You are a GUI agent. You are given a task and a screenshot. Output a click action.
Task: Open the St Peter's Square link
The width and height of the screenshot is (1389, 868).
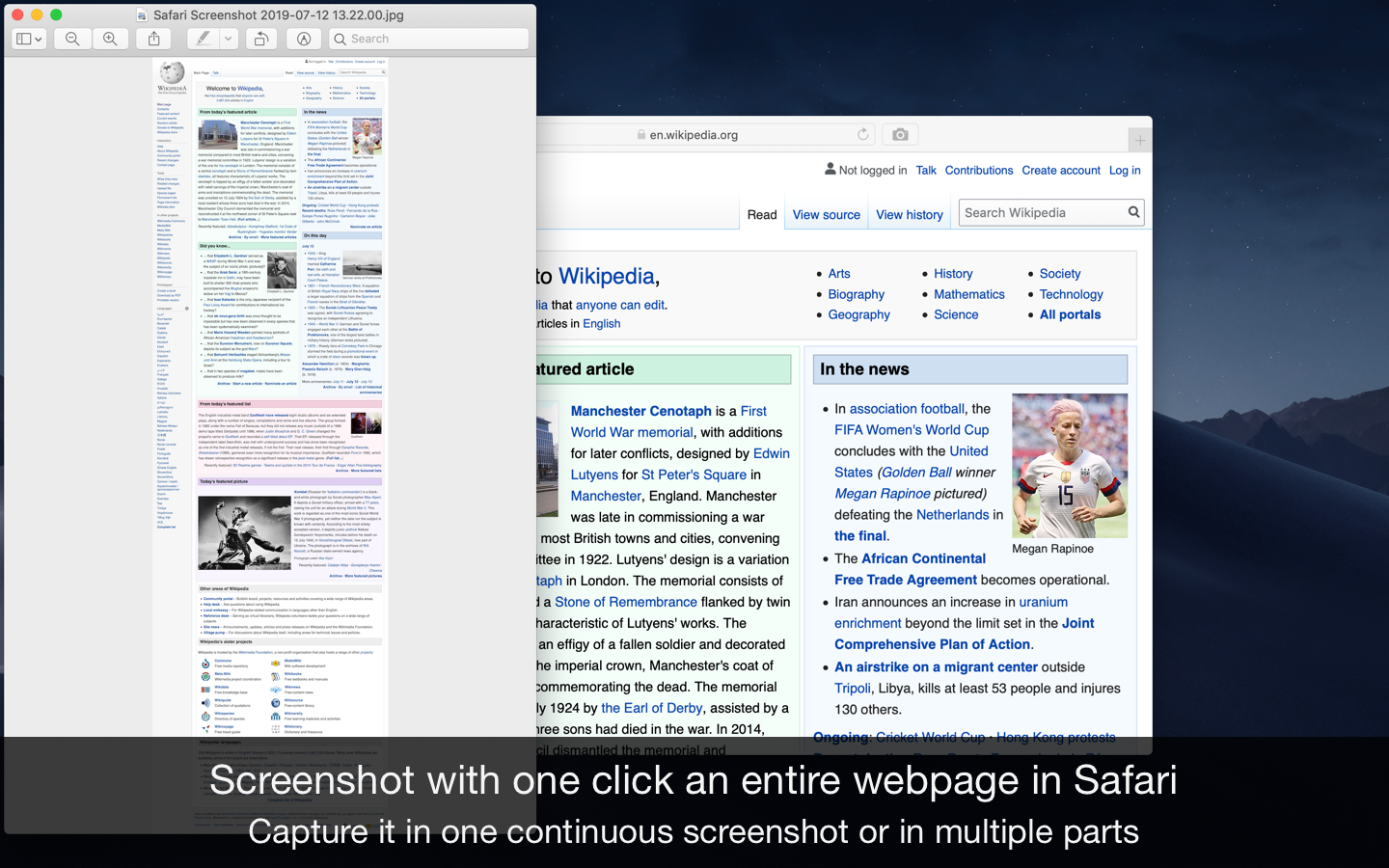pyautogui.click(x=694, y=475)
